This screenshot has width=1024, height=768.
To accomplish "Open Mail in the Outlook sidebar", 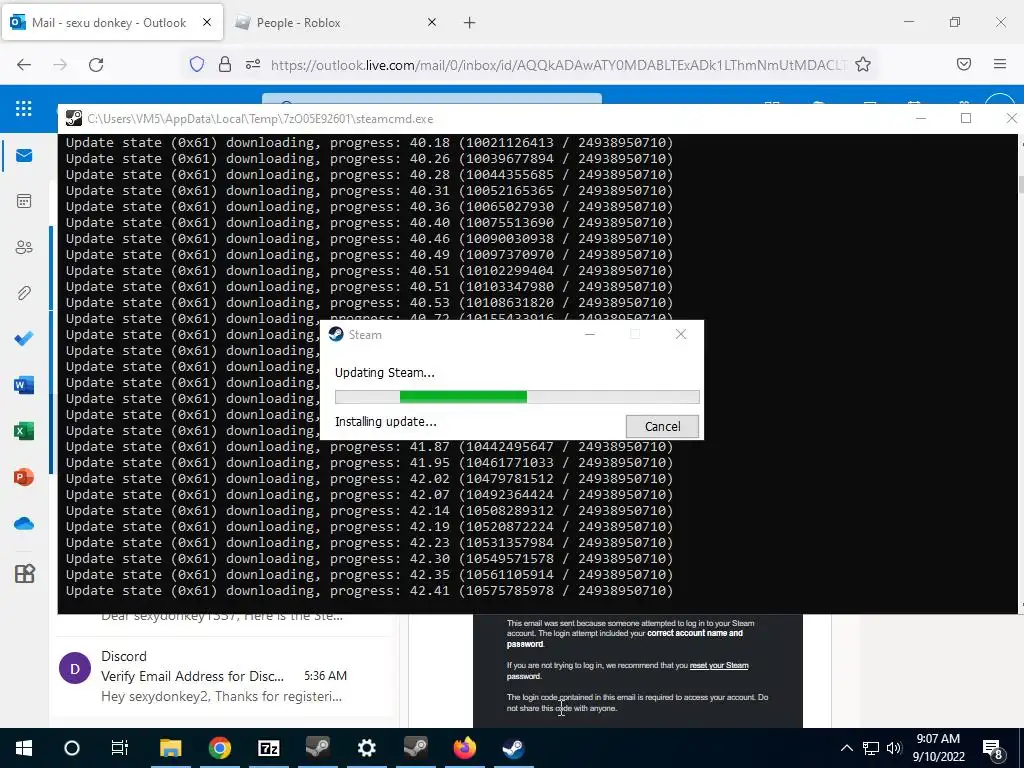I will [24, 155].
